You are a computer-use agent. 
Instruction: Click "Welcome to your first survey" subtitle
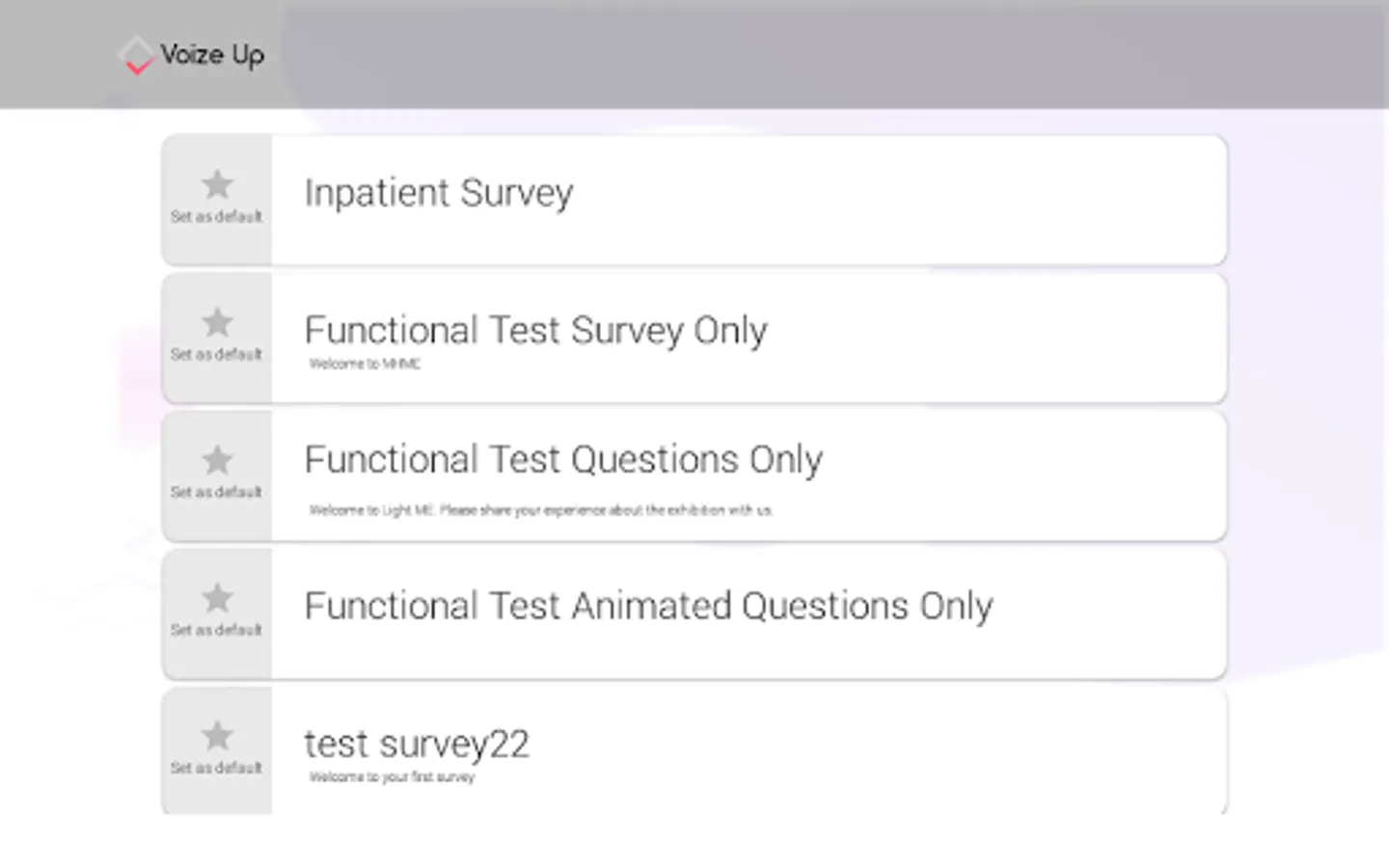click(392, 777)
